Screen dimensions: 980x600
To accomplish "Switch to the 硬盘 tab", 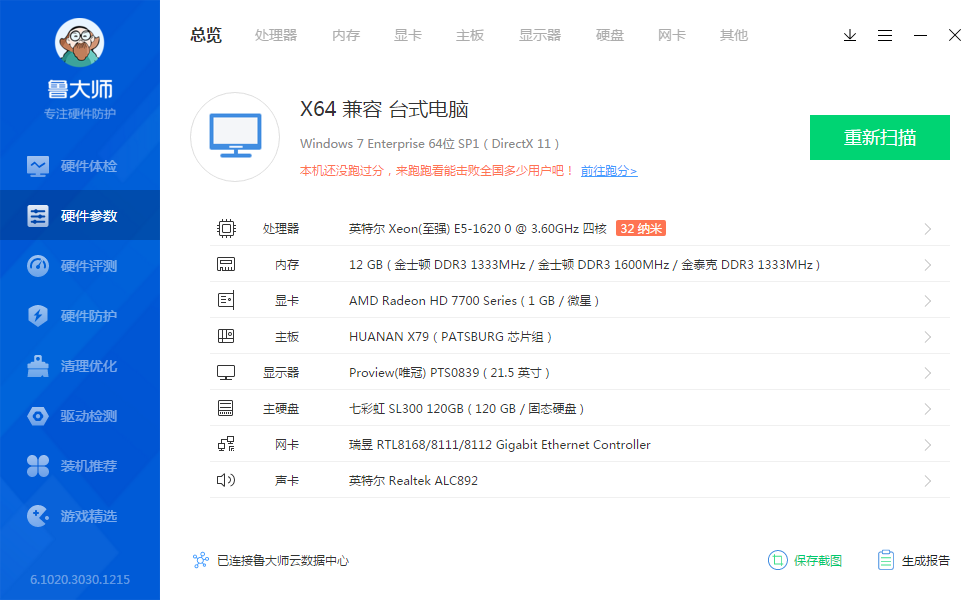I will tap(610, 35).
